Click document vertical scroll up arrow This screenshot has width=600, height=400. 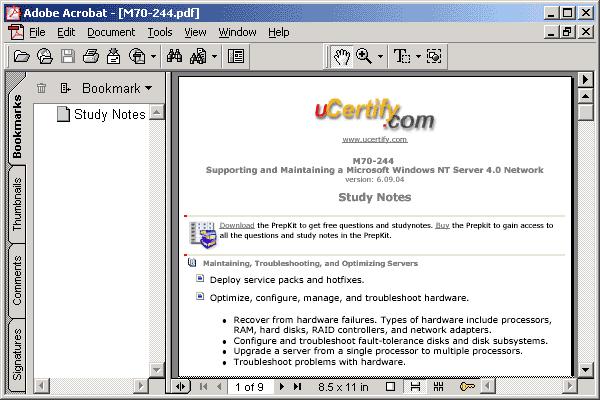tap(585, 96)
